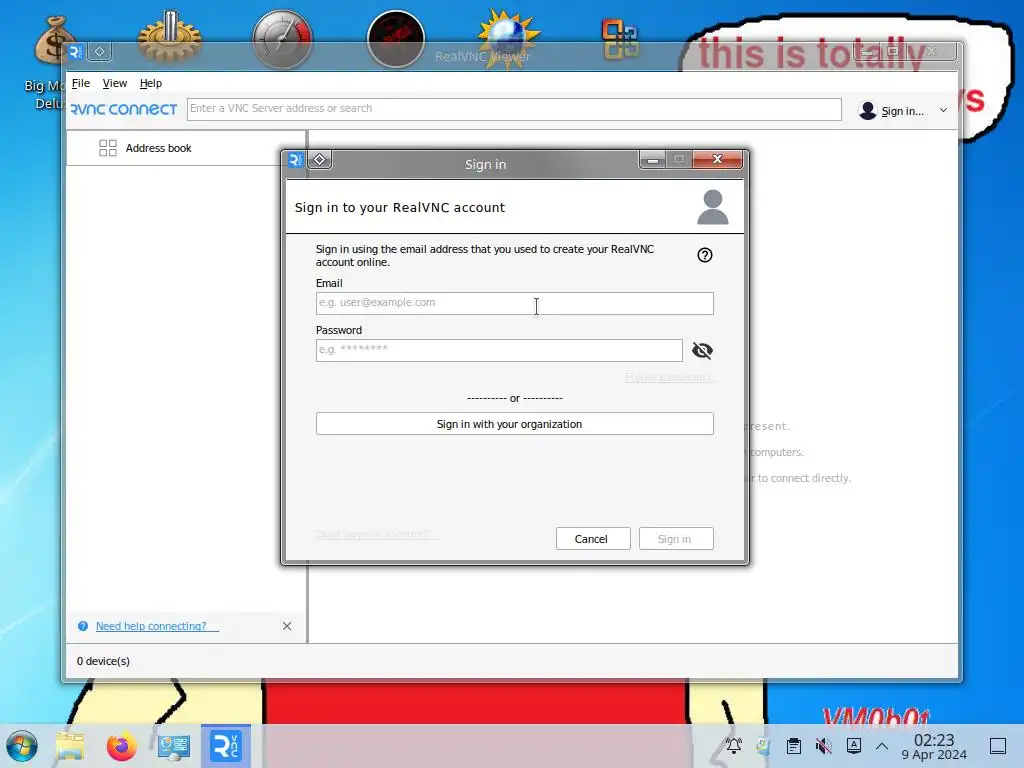The height and width of the screenshot is (768, 1024).
Task: Click the RVNC Connect logo
Action: pos(123,109)
